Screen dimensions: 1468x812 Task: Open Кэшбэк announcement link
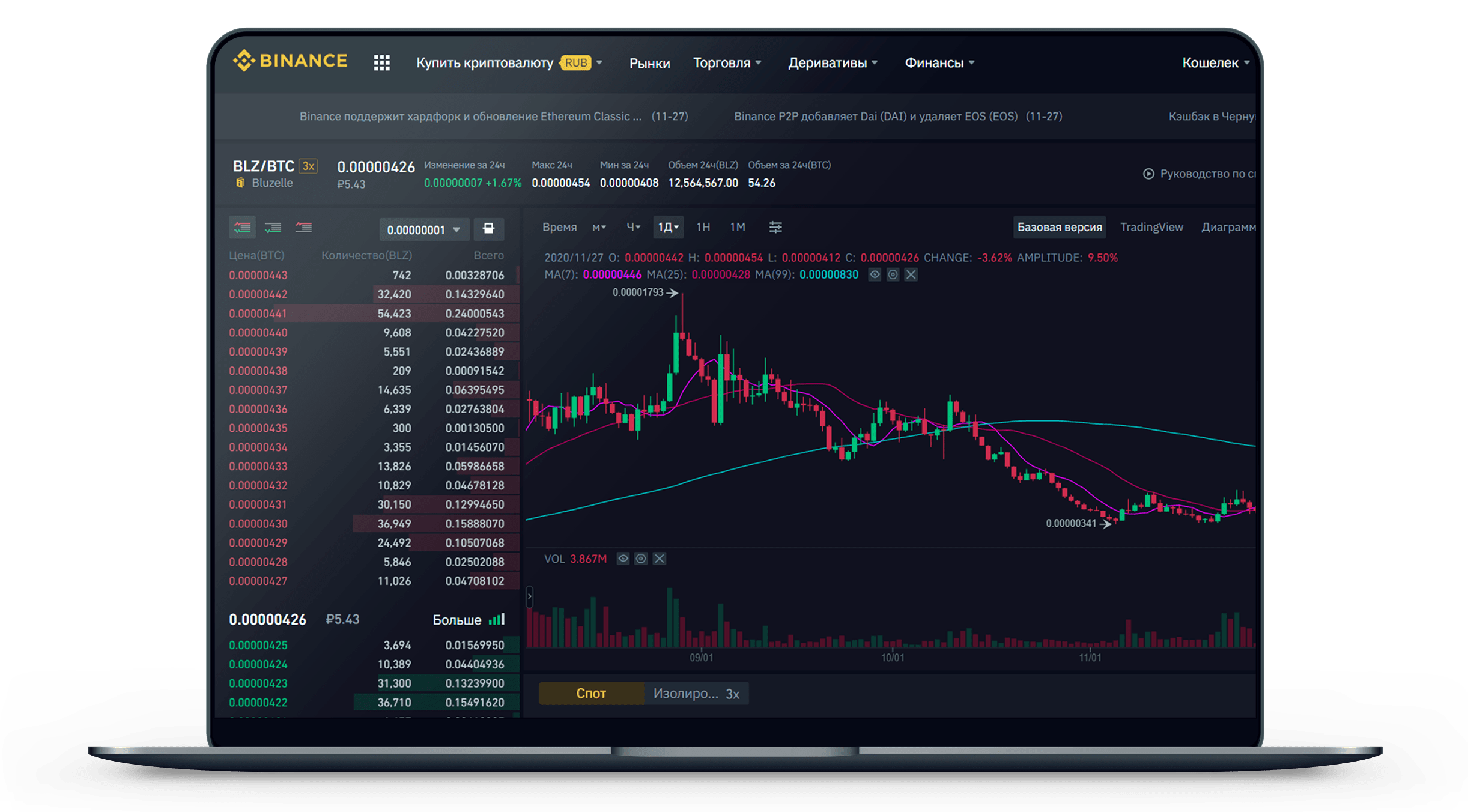(1212, 116)
